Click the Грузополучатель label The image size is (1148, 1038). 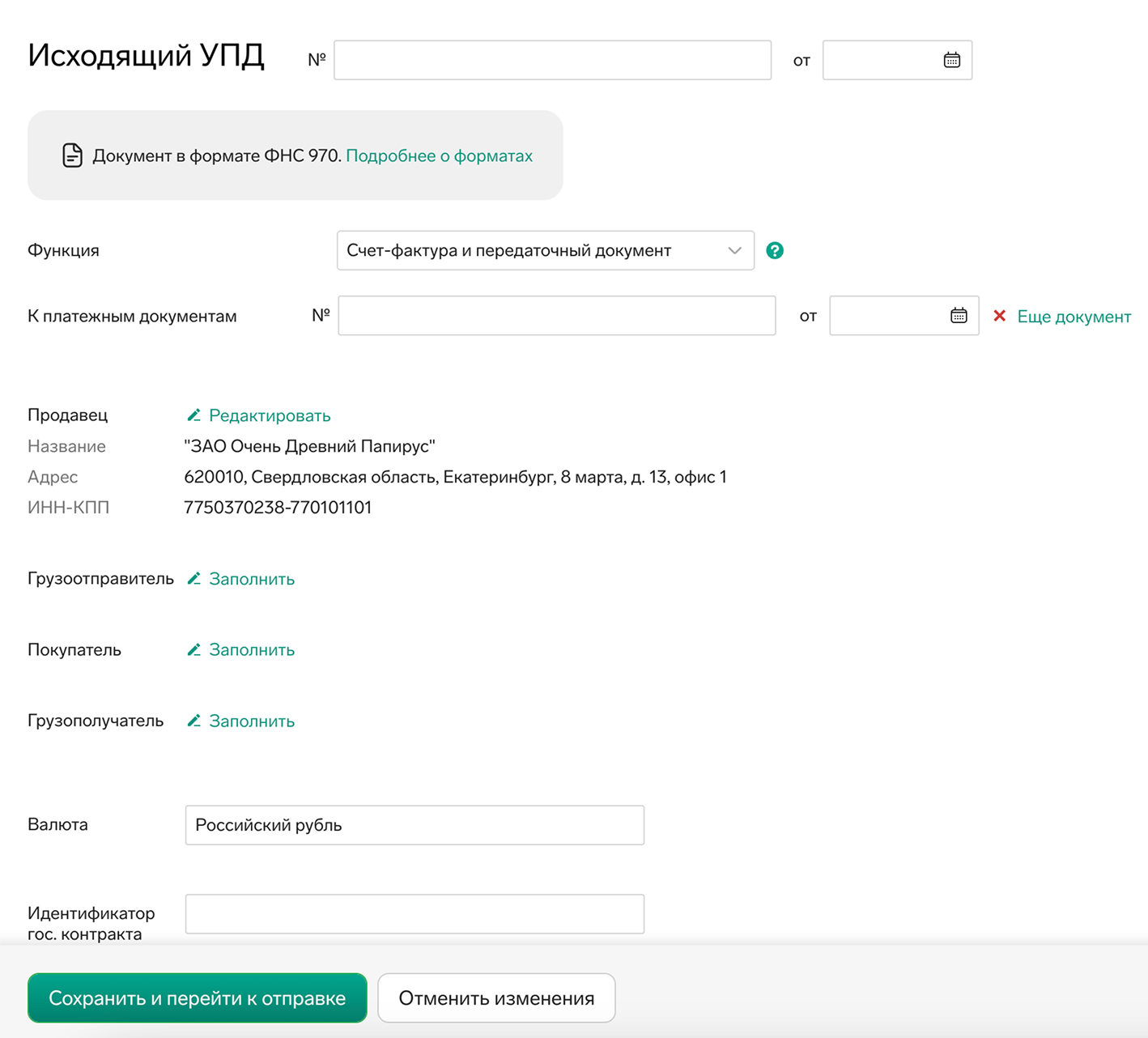(96, 721)
